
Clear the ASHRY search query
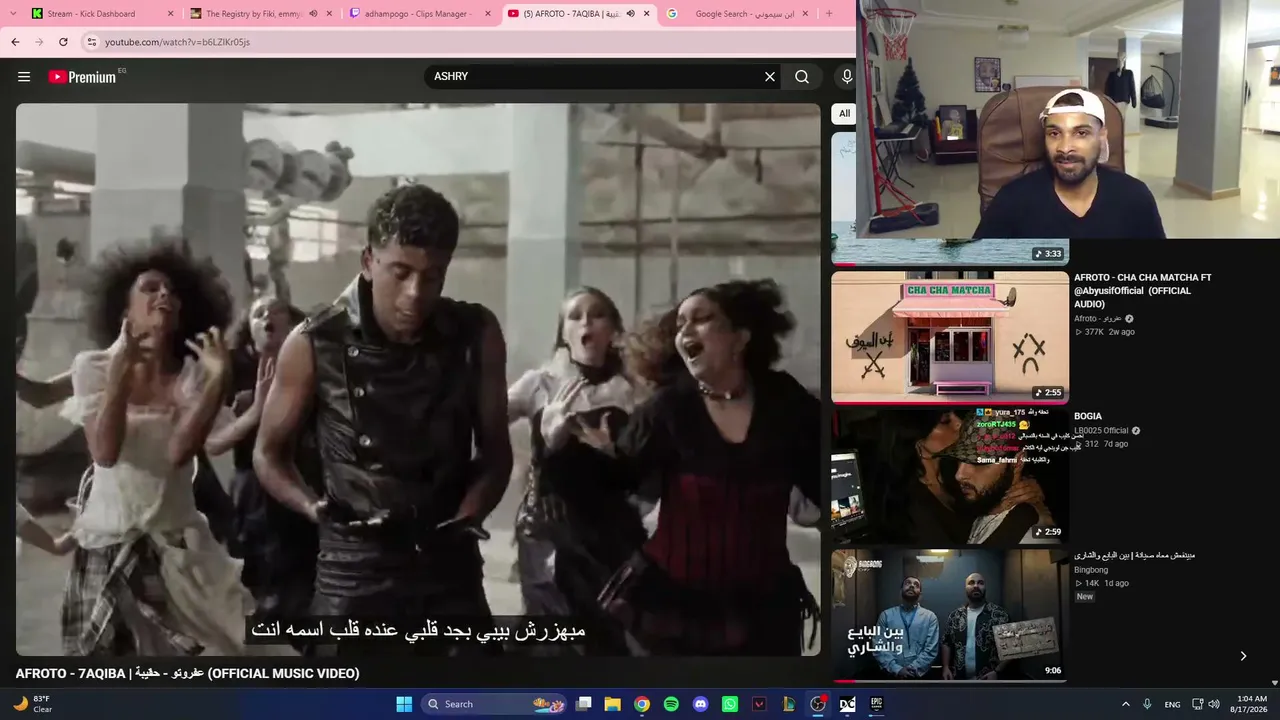(x=770, y=77)
